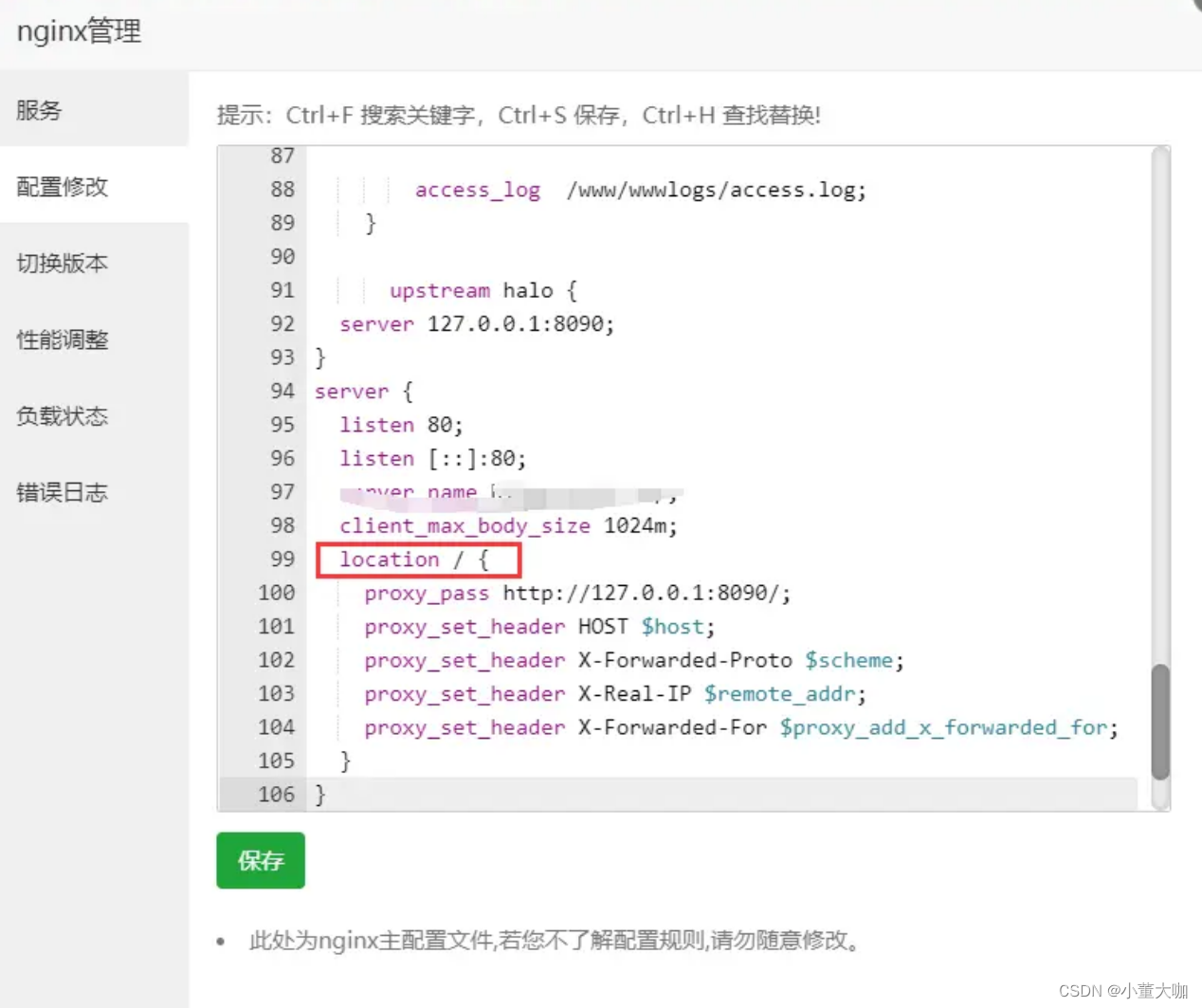Click the 'server {' line 94
Image resolution: width=1202 pixels, height=1008 pixels.
tap(363, 392)
